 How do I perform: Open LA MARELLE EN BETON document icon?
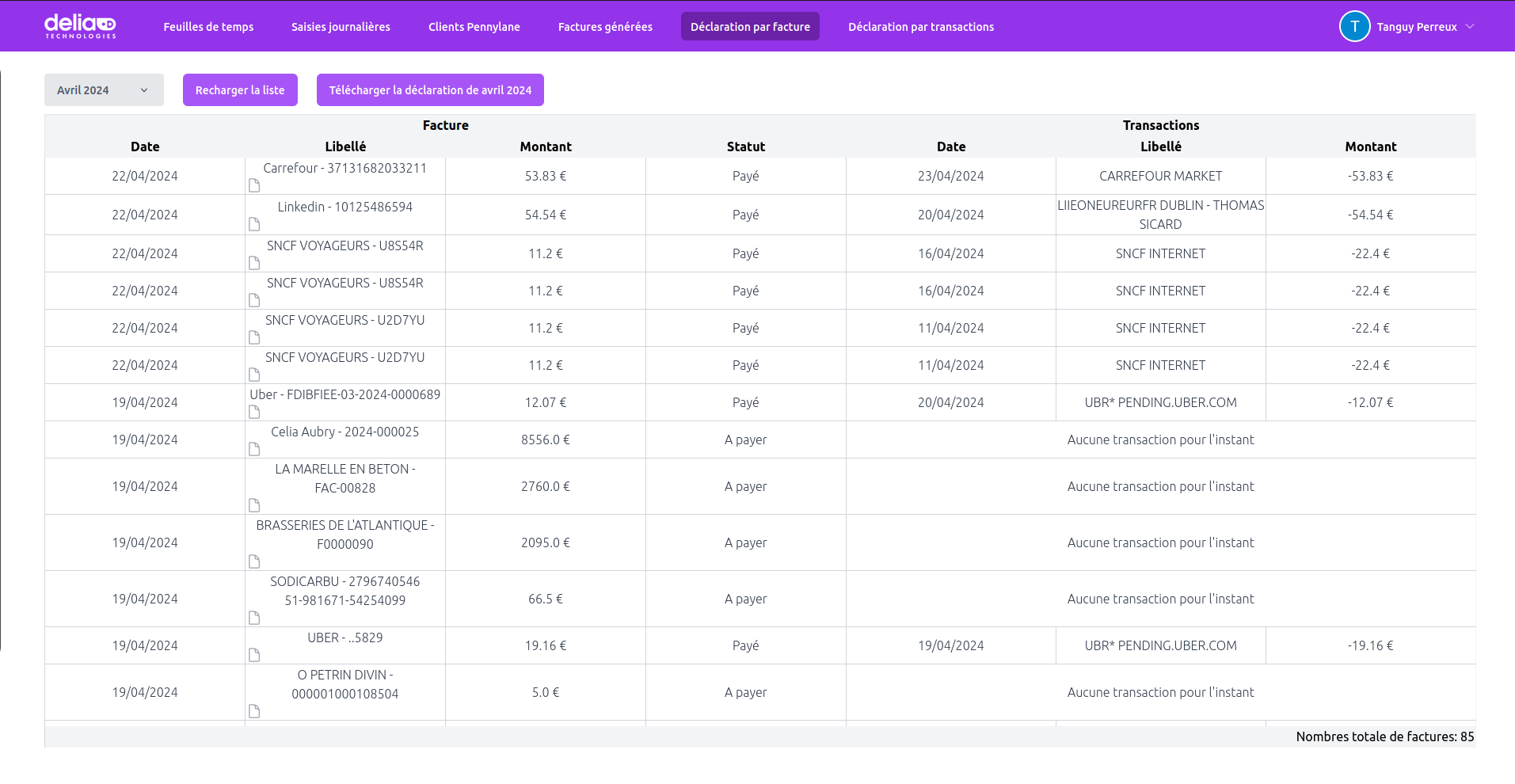pos(254,505)
